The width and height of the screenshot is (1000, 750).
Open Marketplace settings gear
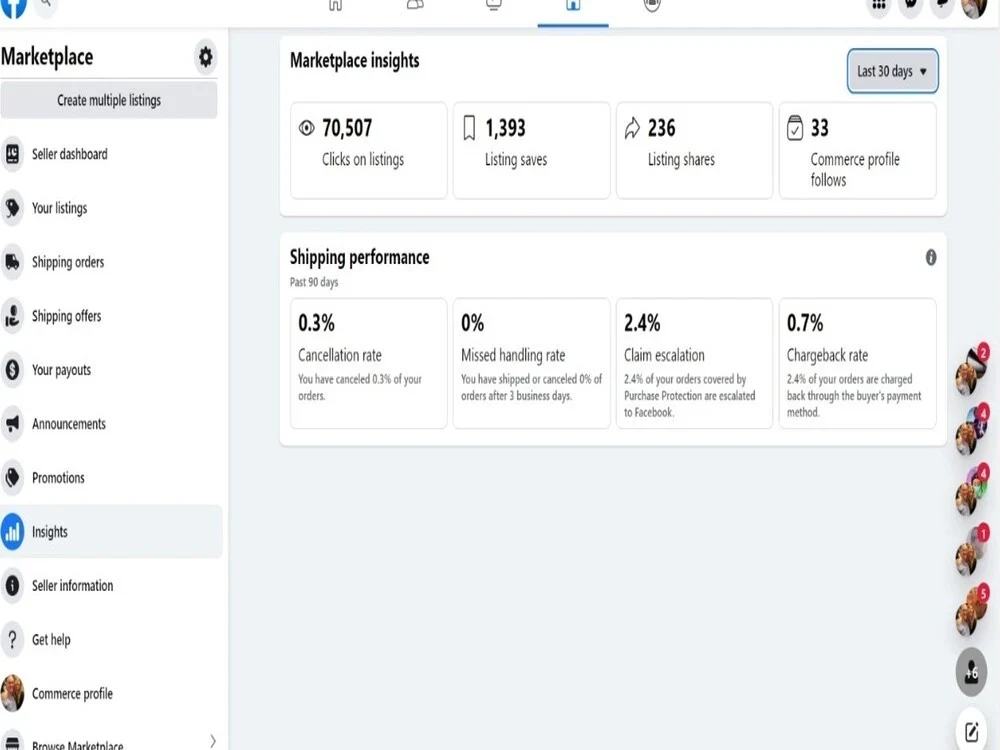point(205,57)
